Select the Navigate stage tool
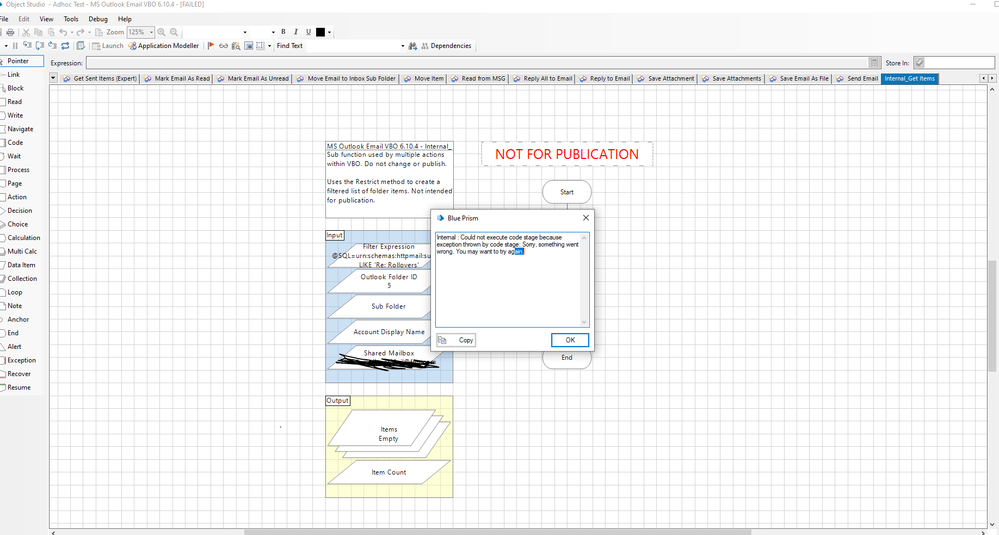999x535 pixels. click(20, 129)
